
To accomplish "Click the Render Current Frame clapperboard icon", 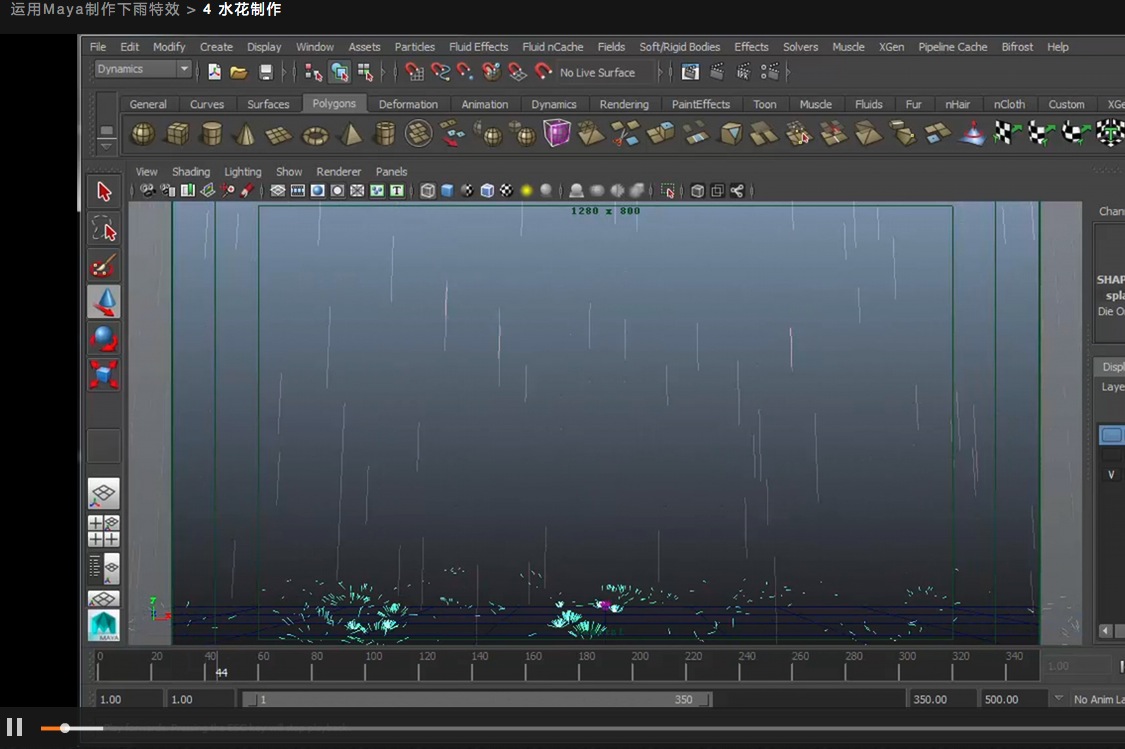I will click(x=717, y=72).
